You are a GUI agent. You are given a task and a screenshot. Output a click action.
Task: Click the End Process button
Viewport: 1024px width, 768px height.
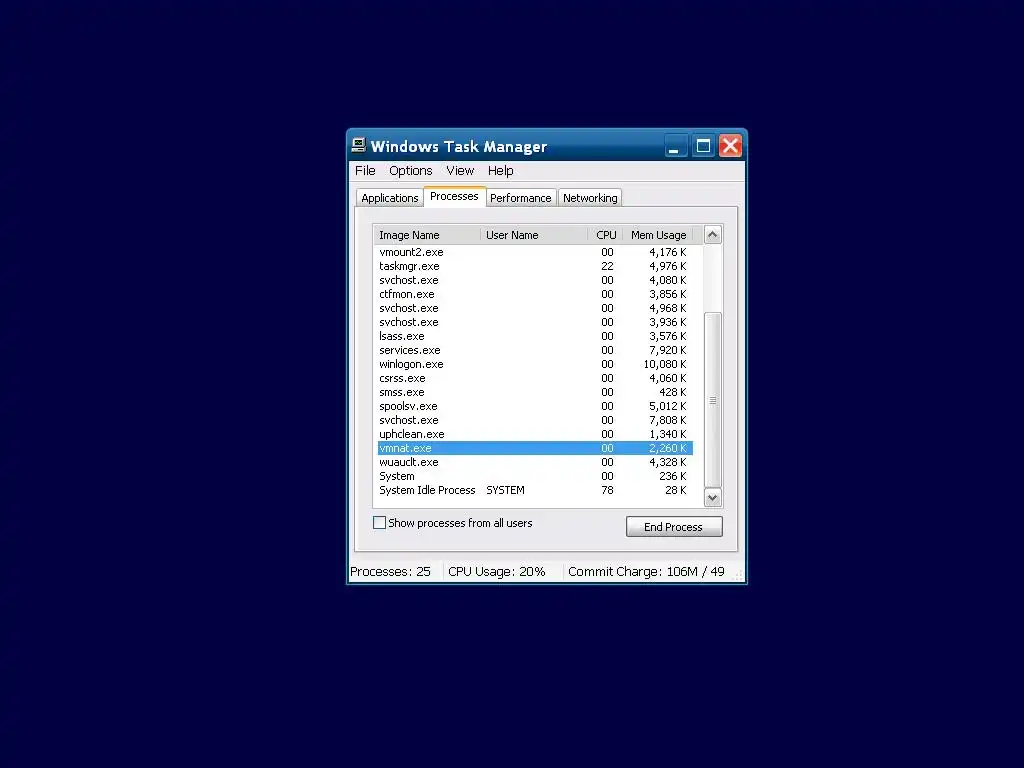coord(674,526)
